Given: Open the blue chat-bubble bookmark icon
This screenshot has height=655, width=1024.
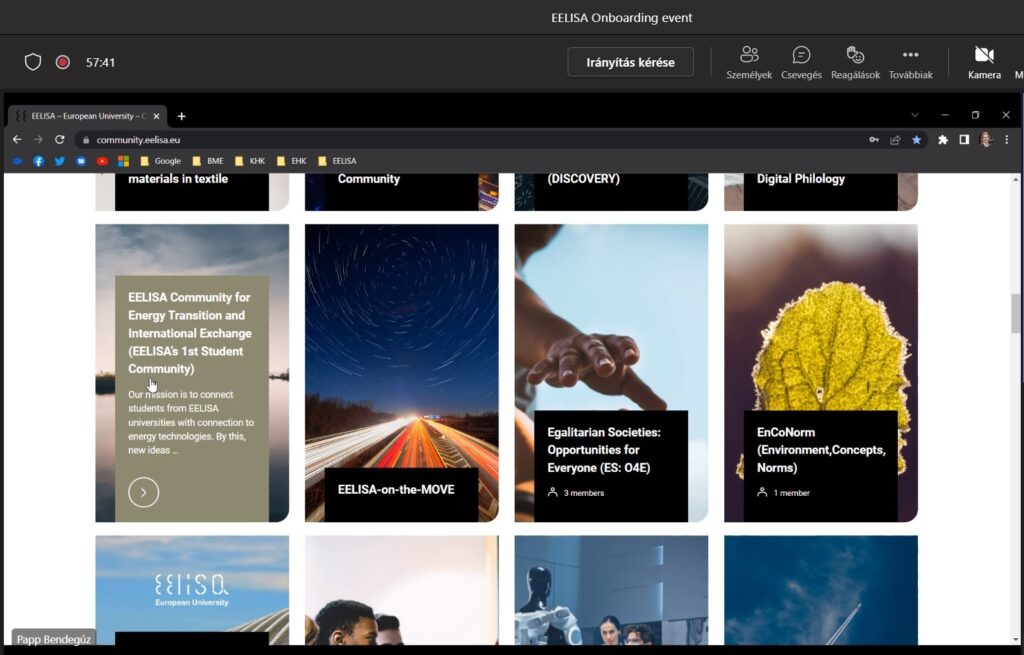Looking at the screenshot, I should [81, 161].
